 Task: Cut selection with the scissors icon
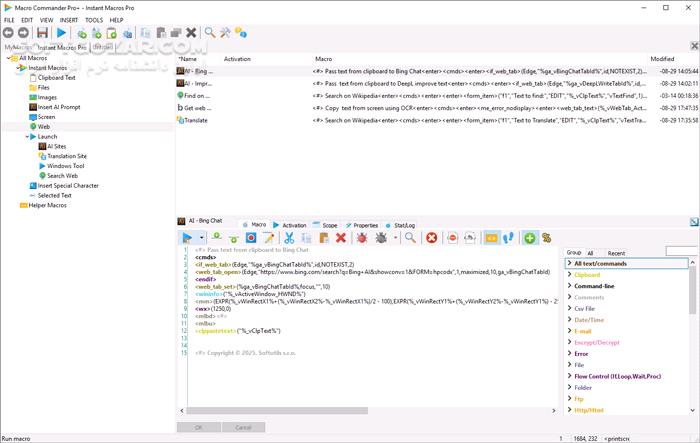pos(289,238)
